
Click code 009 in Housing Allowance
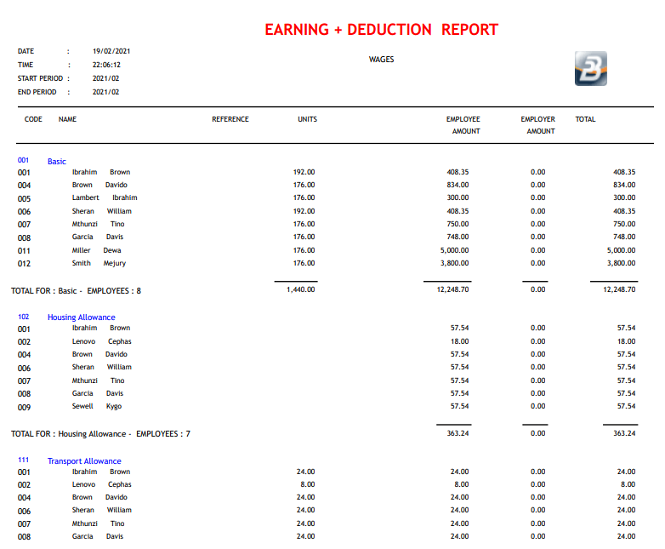click(x=24, y=407)
